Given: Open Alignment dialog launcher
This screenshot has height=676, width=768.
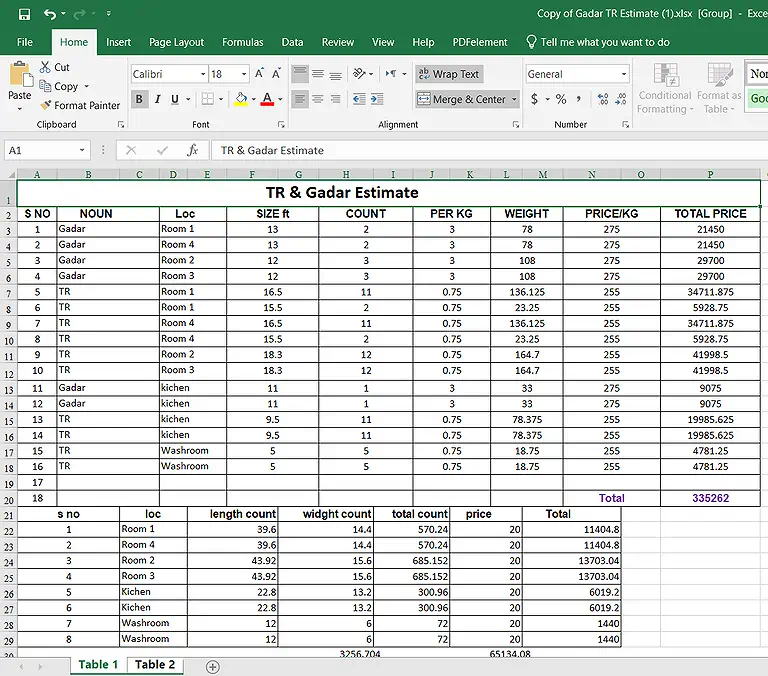Looking at the screenshot, I should [516, 125].
